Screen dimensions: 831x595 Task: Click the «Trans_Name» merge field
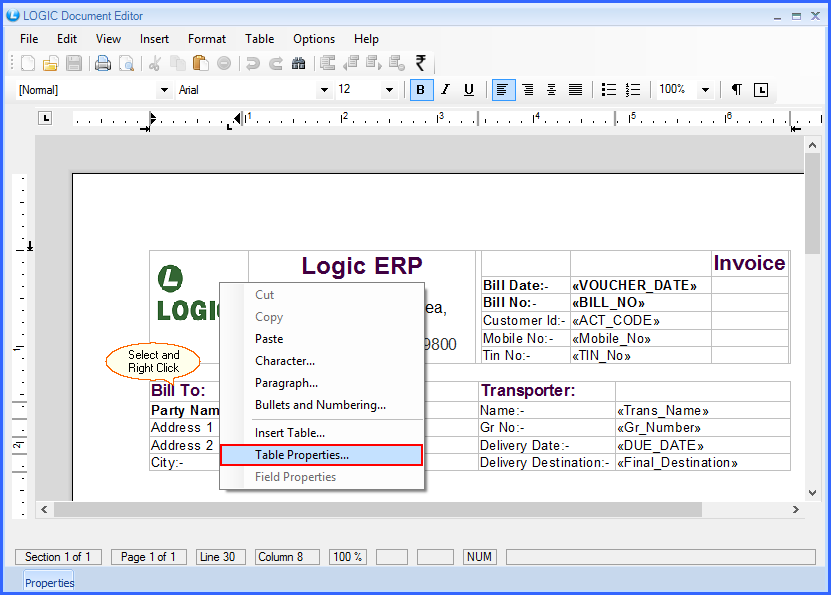coord(663,411)
